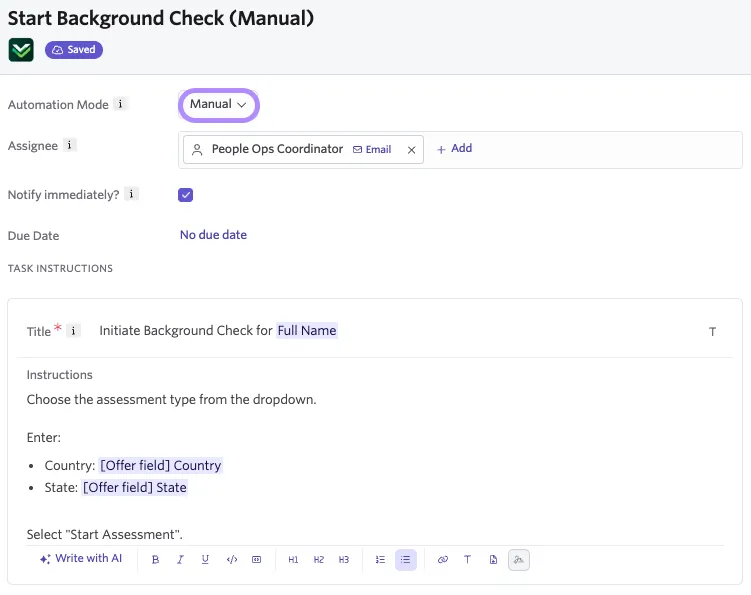Insert a code block from the toolbar

(x=257, y=560)
